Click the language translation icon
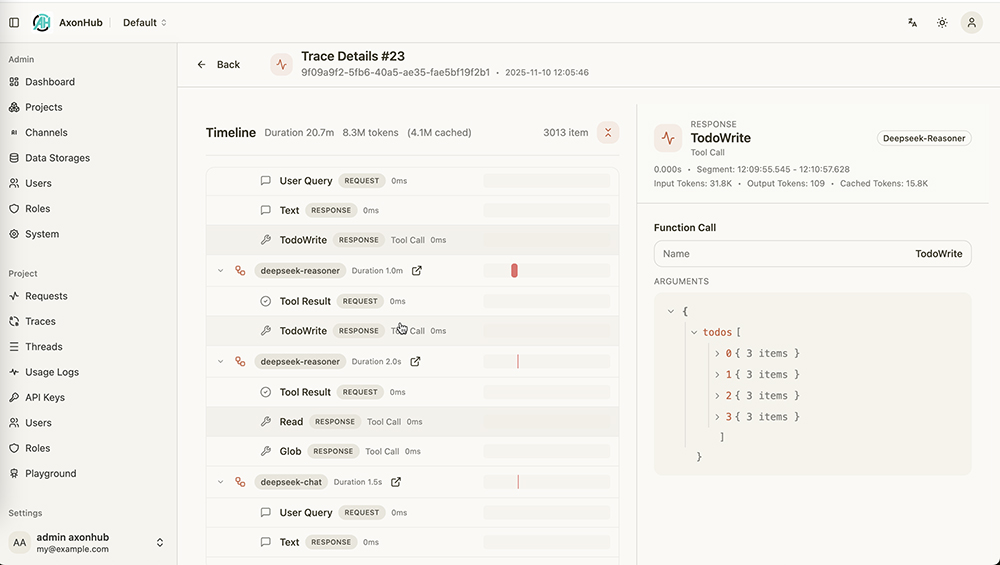The image size is (1000, 565). point(912,22)
